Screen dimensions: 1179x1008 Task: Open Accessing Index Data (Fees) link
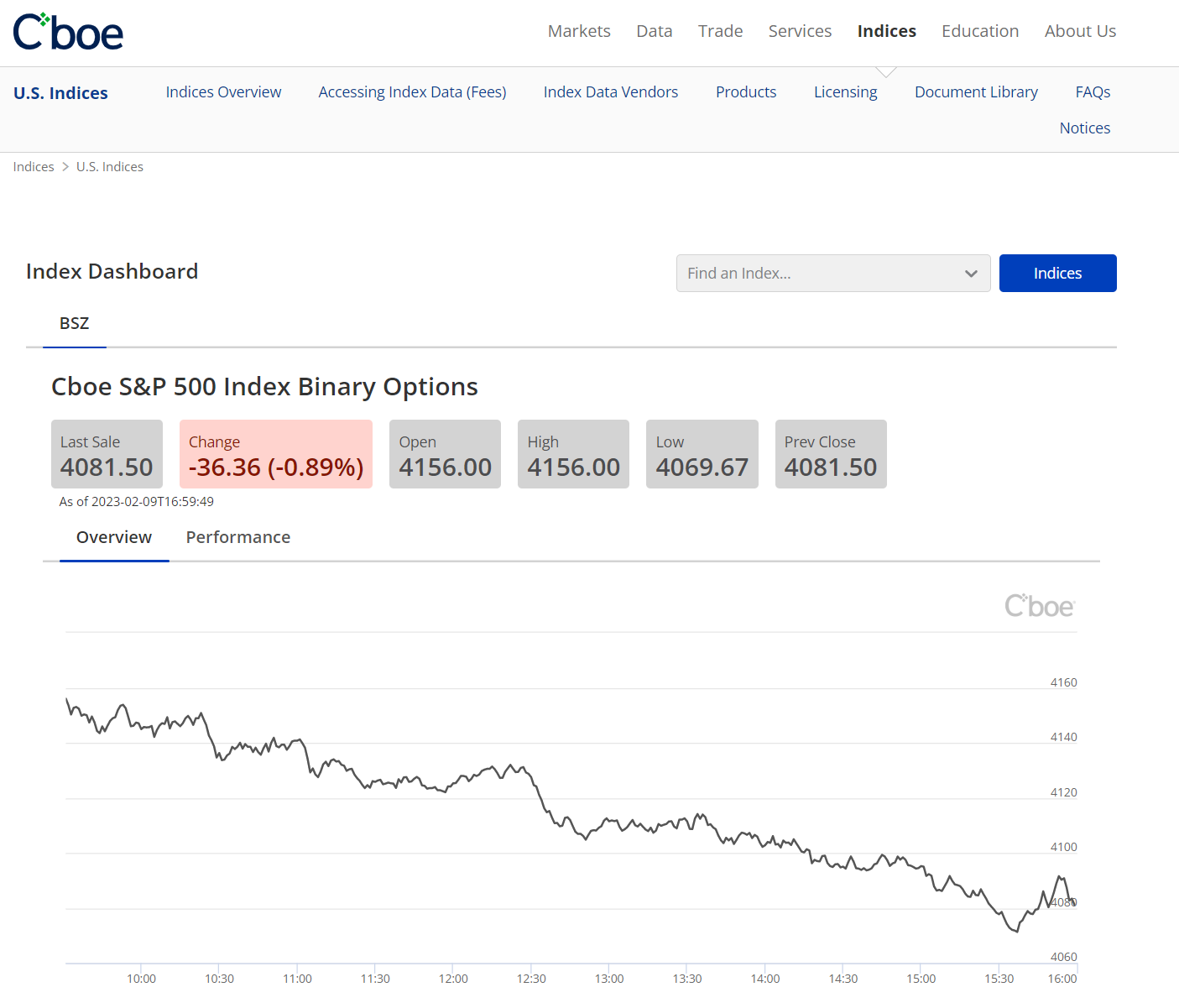click(x=412, y=92)
